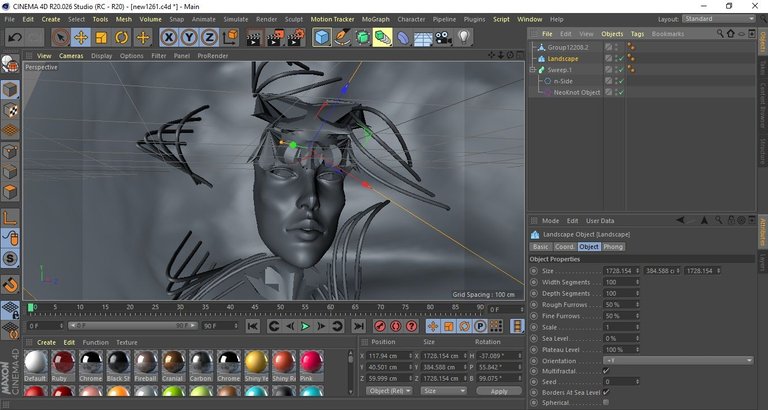Viewport: 768px width, 410px height.
Task: Open the Motion Tracker menu
Action: click(332, 19)
